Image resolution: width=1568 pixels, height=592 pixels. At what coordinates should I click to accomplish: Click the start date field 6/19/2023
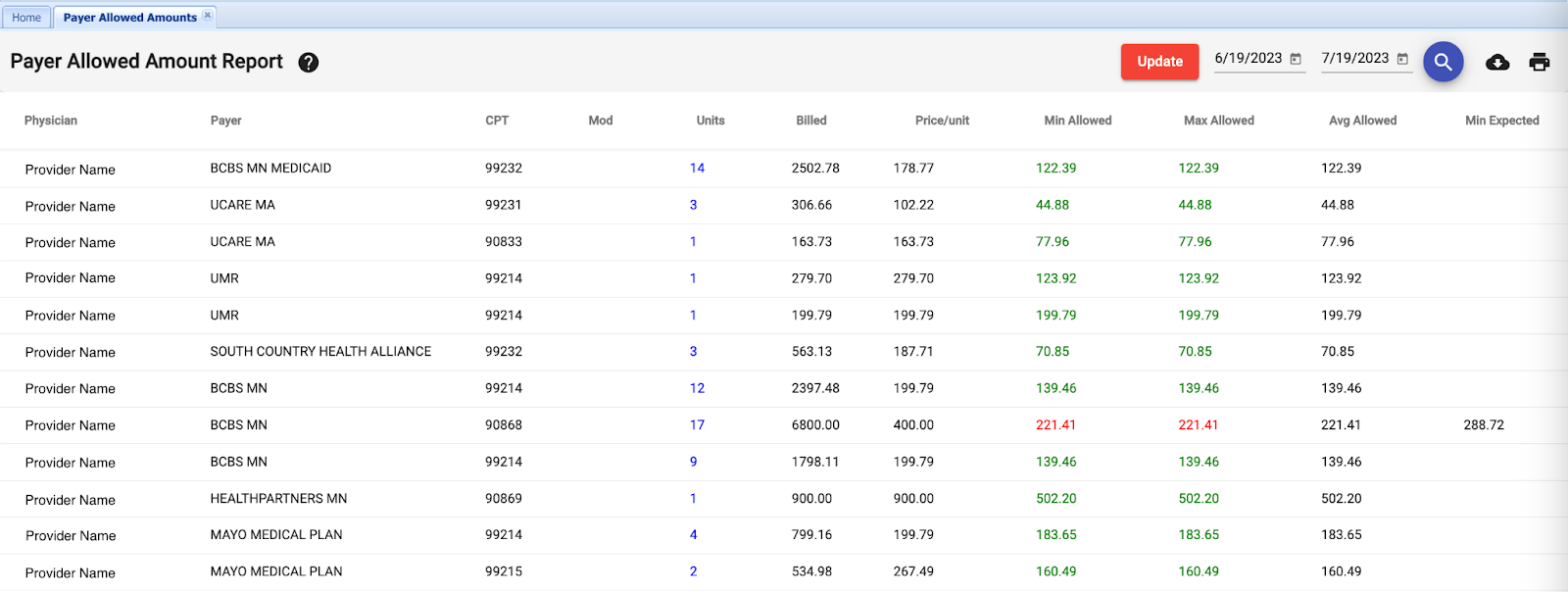click(1248, 59)
